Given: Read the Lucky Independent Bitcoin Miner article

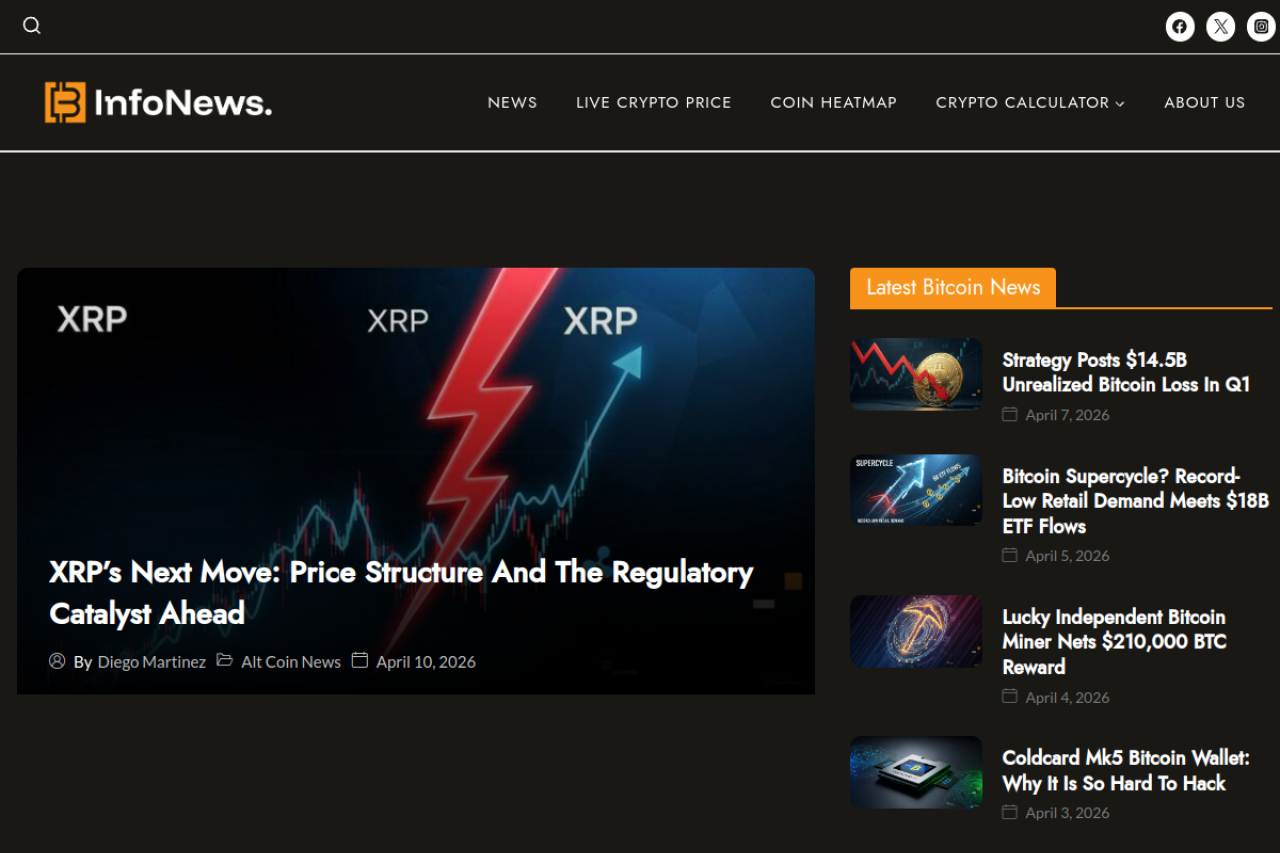Looking at the screenshot, I should coord(1115,642).
